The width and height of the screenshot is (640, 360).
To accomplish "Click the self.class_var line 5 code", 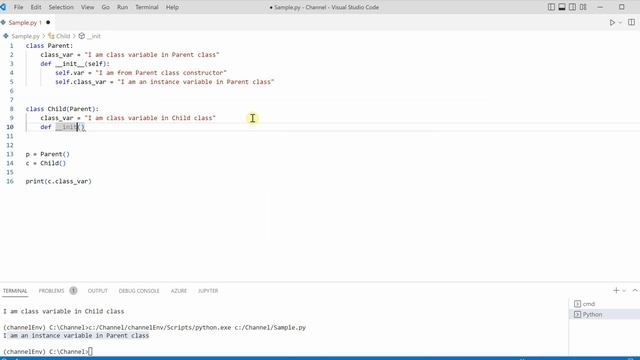I will (164, 82).
